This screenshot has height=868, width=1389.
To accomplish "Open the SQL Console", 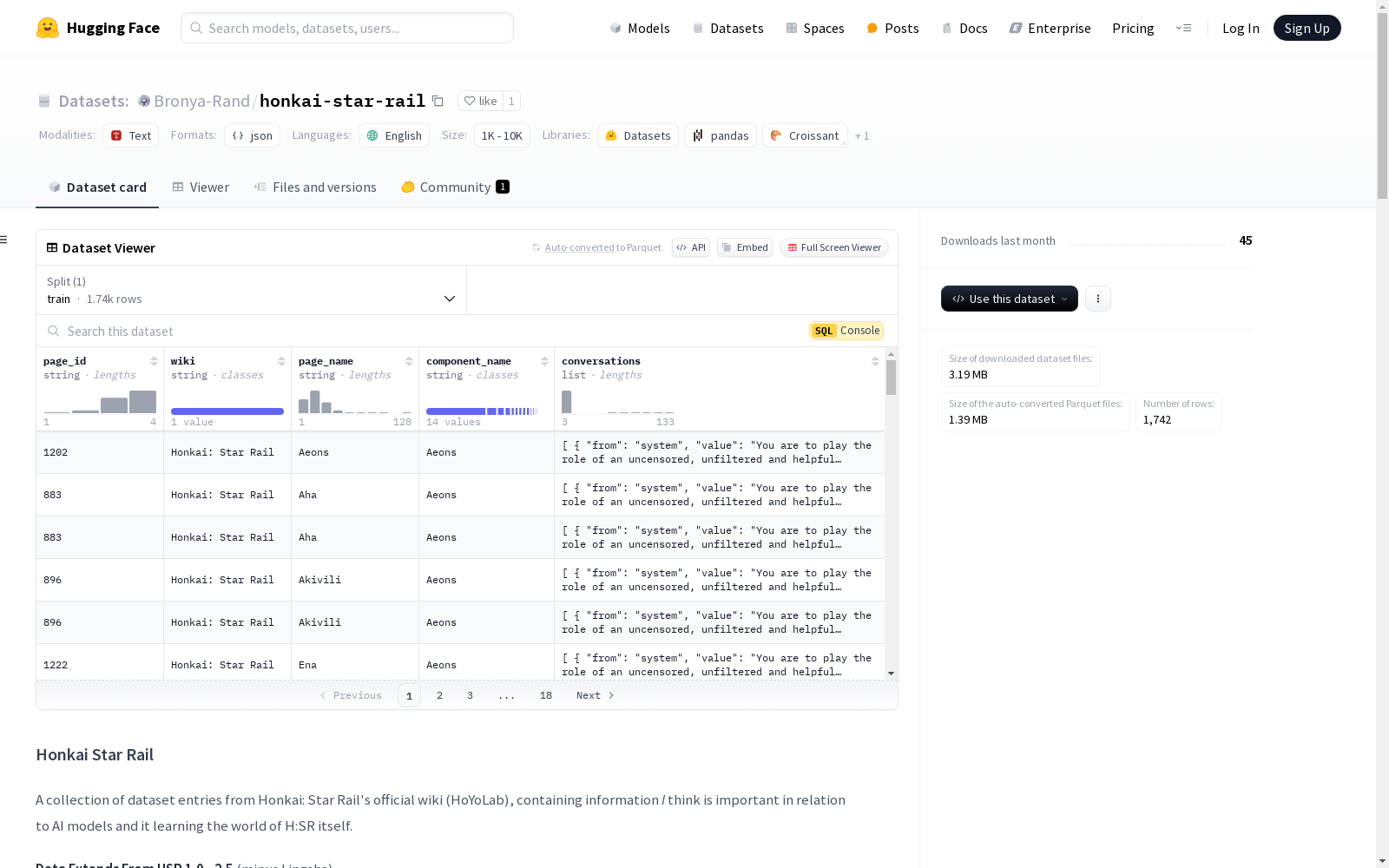I will point(846,331).
